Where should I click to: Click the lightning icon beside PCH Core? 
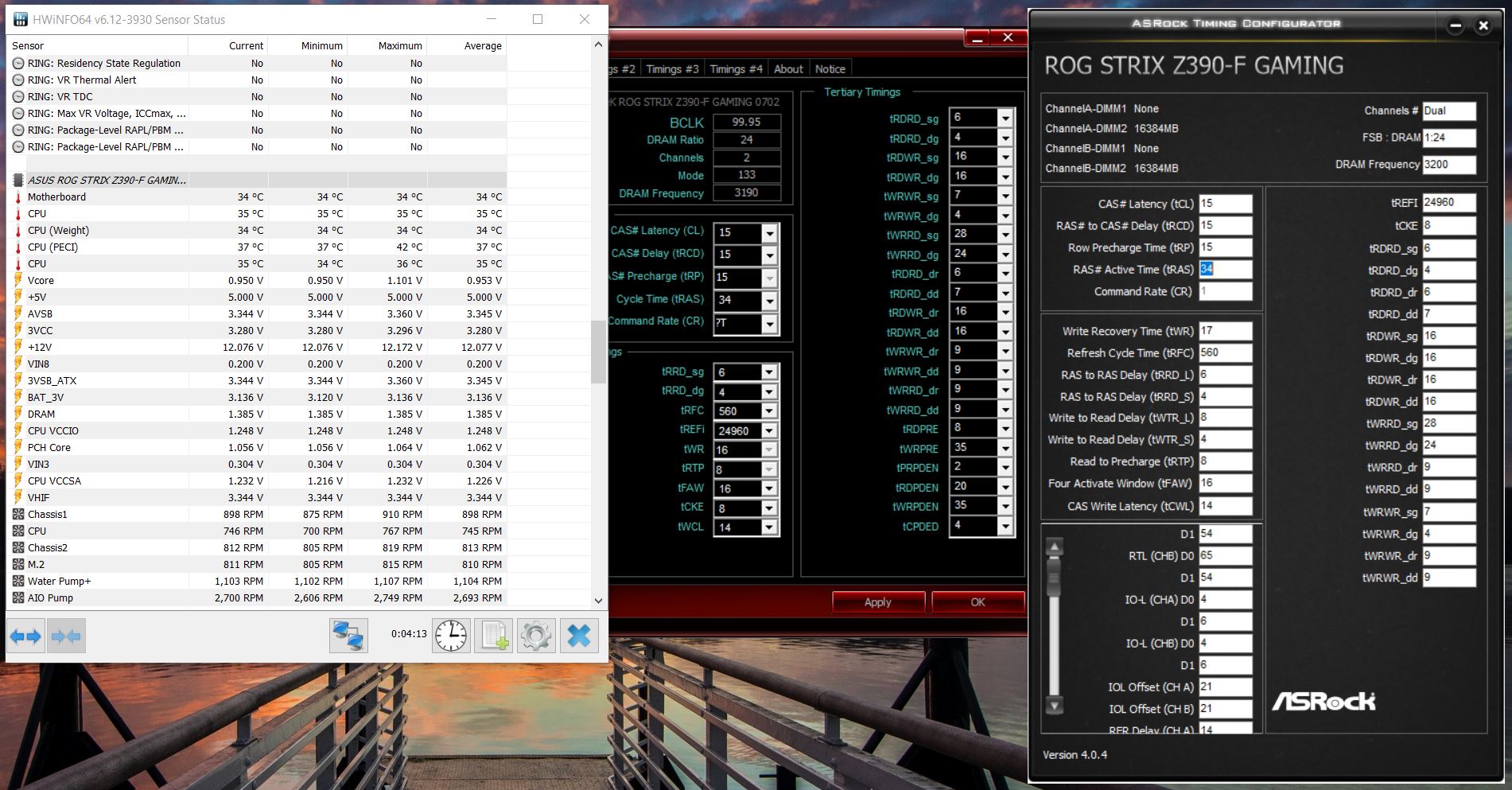click(x=18, y=448)
